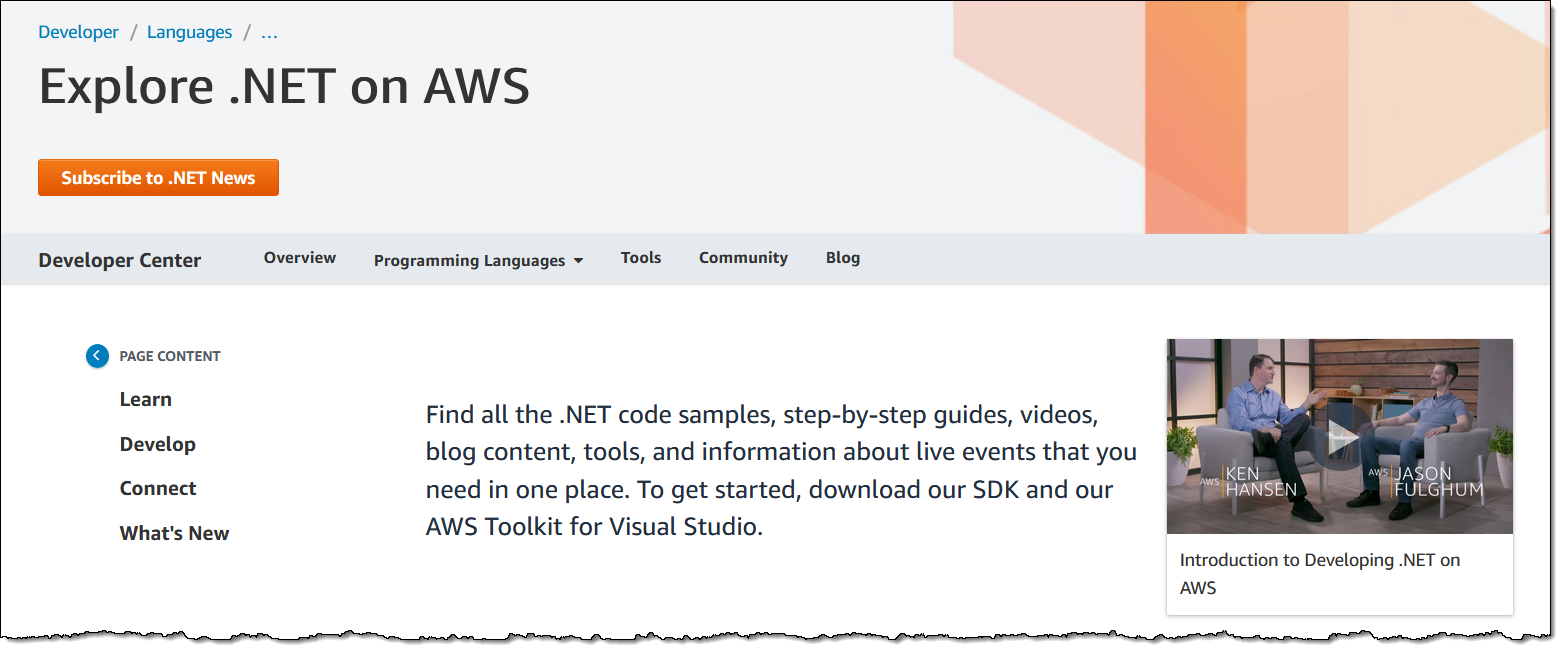This screenshot has height=650, width=1561.
Task: Switch to the Community navigation tab
Action: point(743,258)
